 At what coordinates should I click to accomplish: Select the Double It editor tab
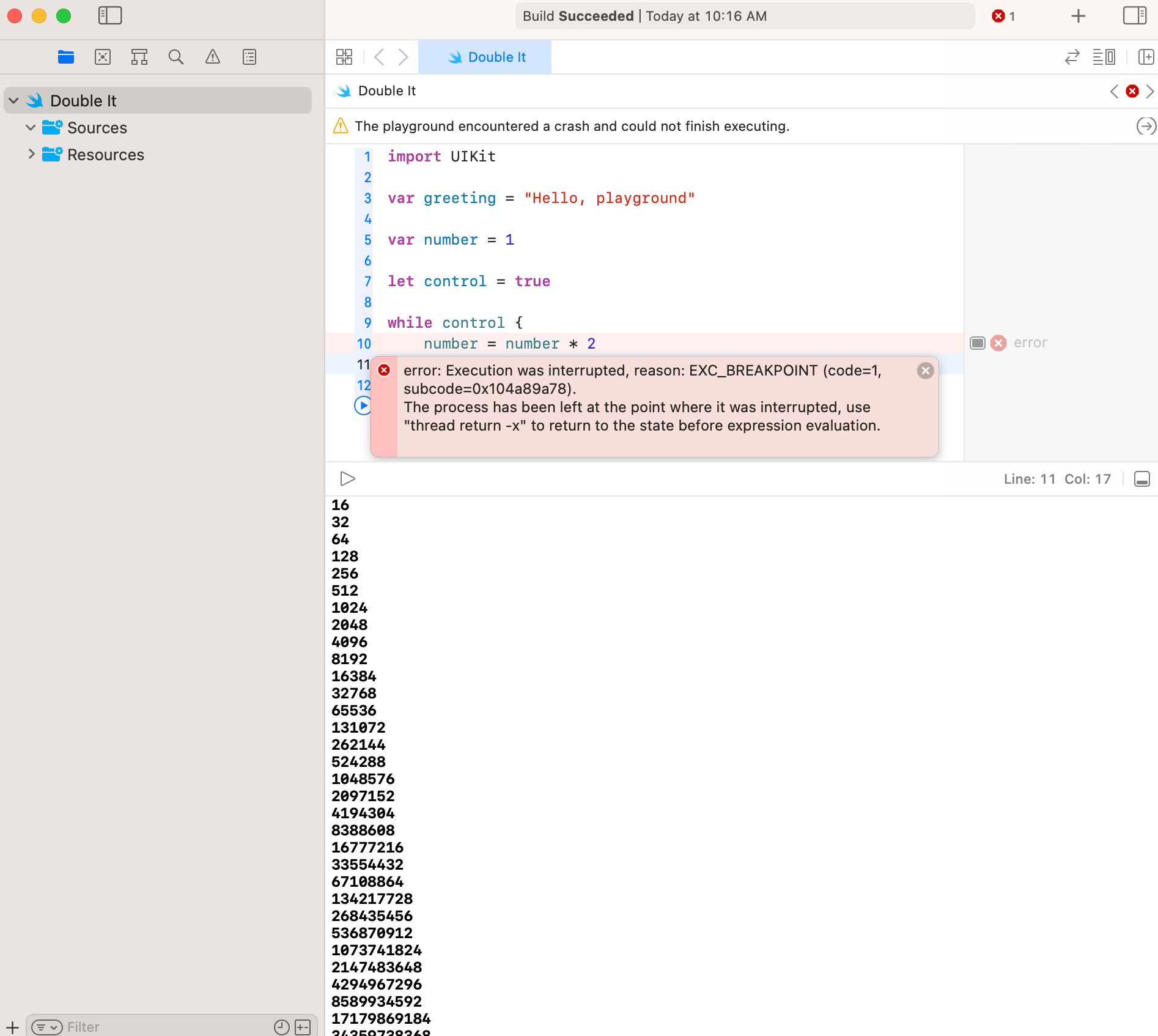pyautogui.click(x=485, y=57)
